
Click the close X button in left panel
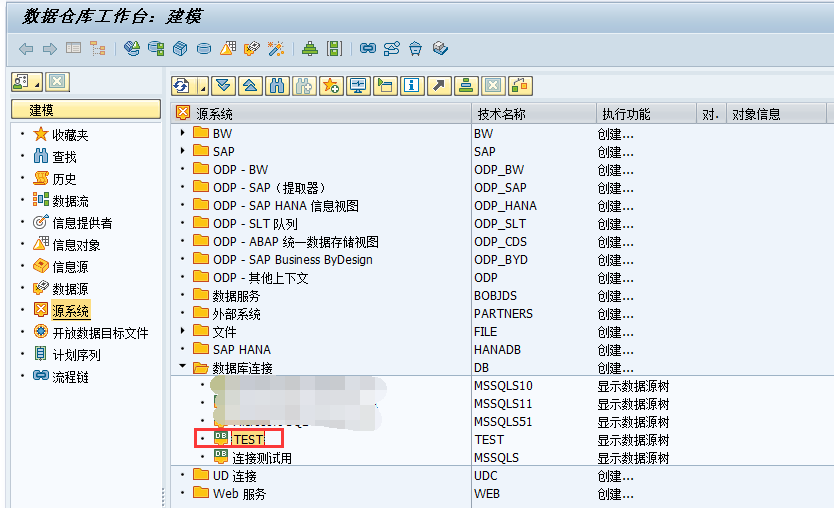click(x=57, y=82)
